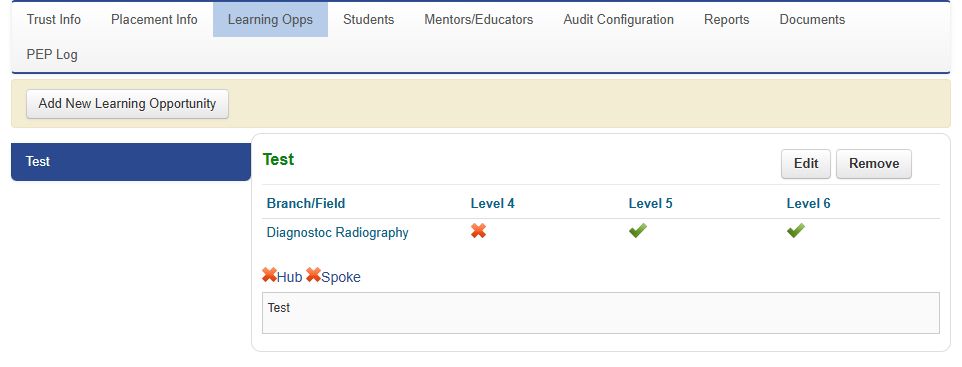Click the red cross icon beside Hub
Viewport: 962px width, 367px height.
[269, 275]
